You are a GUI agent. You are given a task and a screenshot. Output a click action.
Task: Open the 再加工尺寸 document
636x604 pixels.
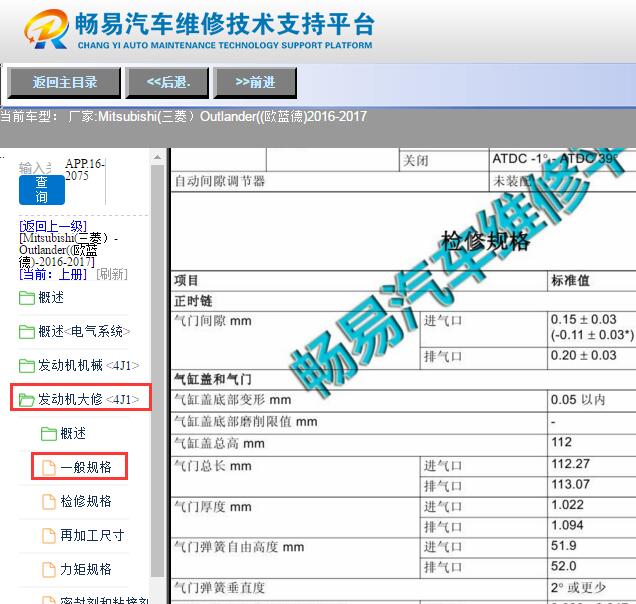pos(92,535)
